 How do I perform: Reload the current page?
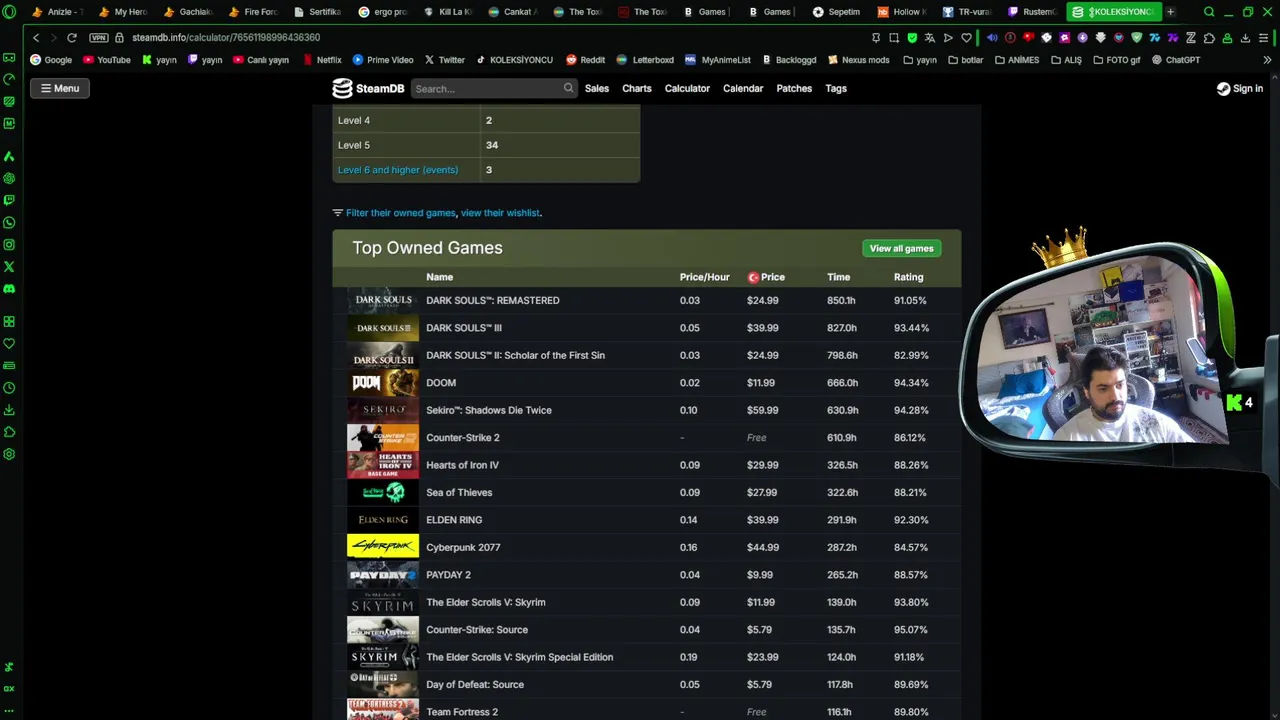[x=72, y=37]
